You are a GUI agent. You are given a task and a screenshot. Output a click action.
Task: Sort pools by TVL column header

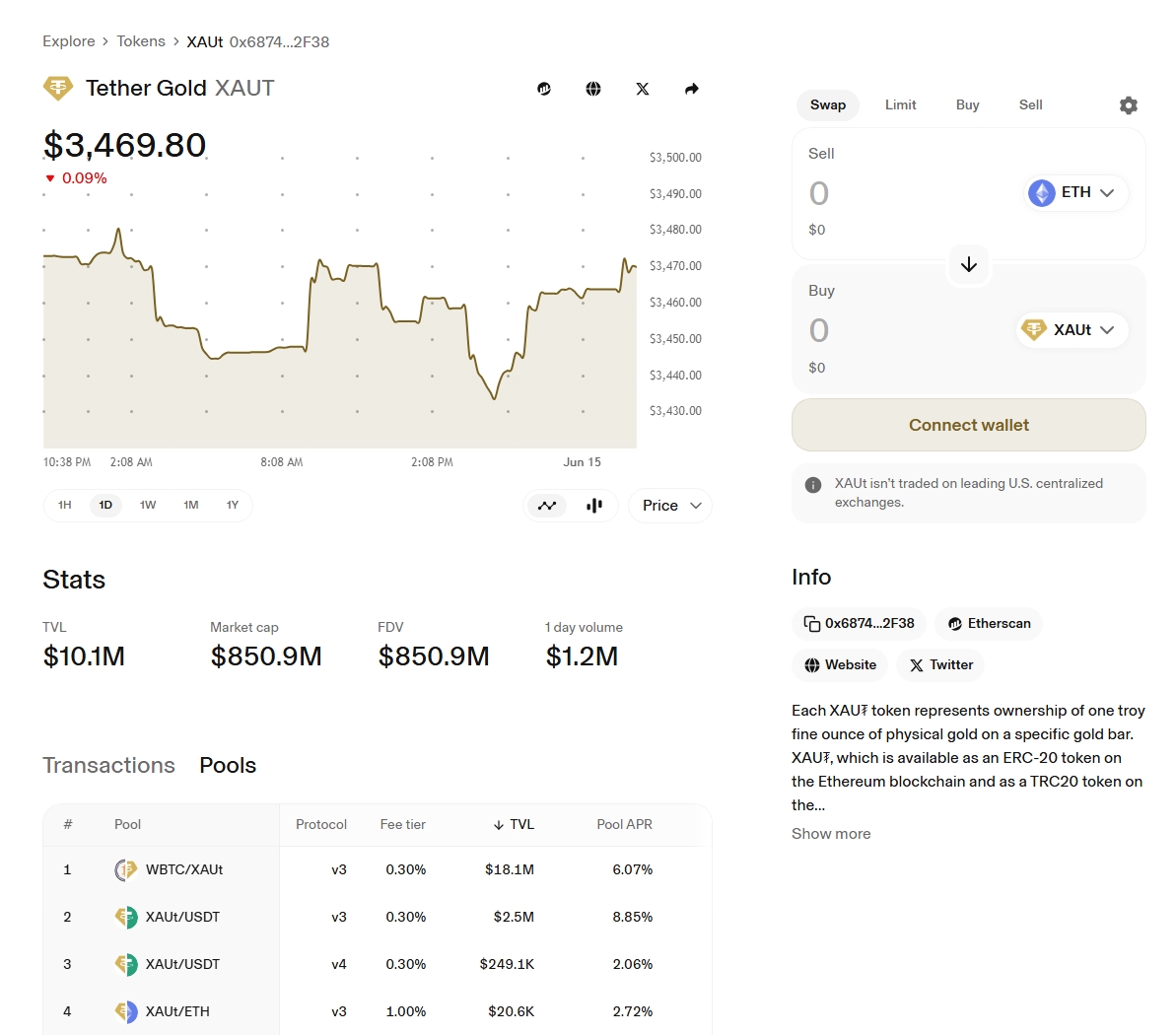(514, 825)
